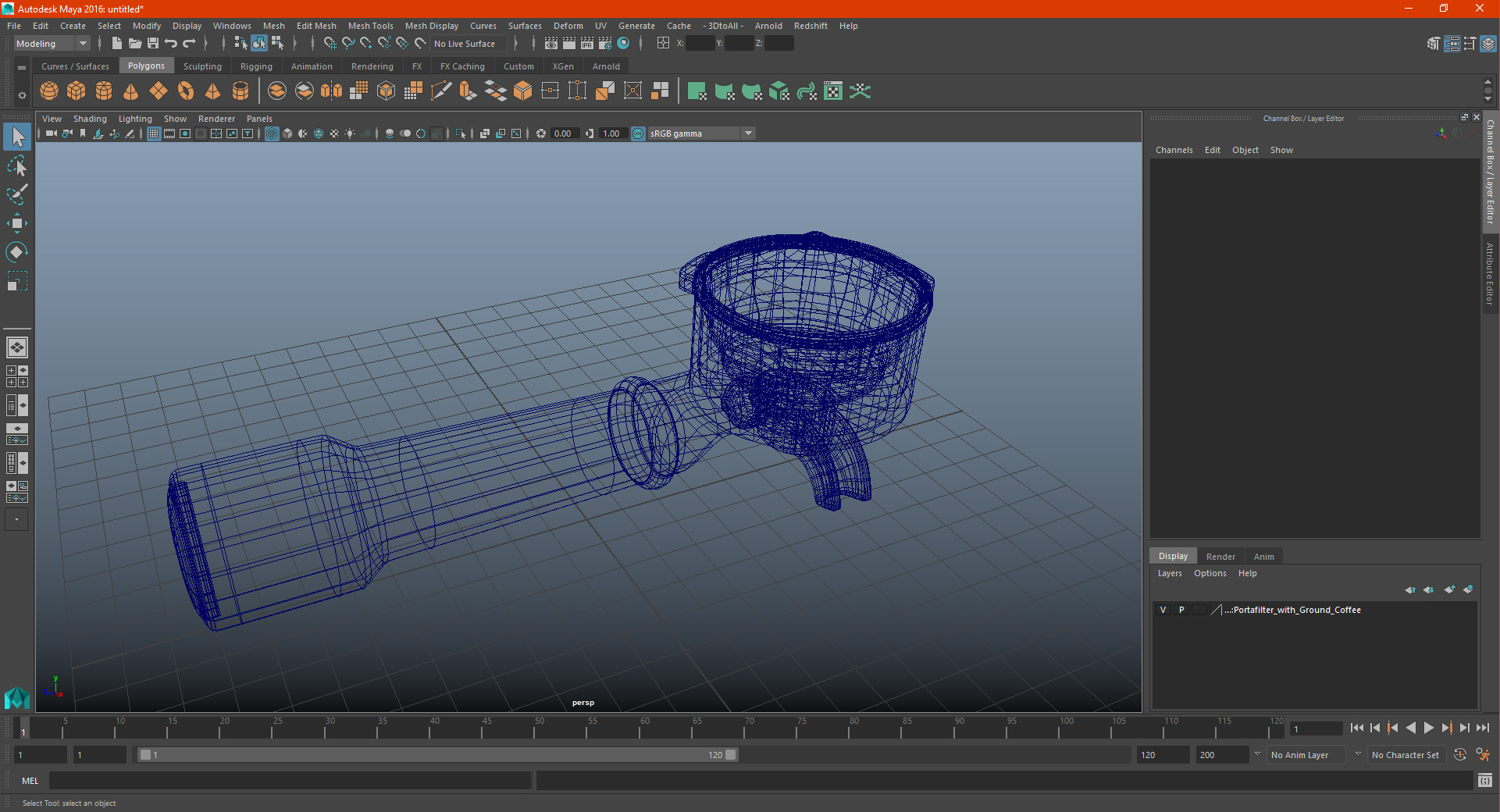Toggle wireframe display in panel toolbar
Screen dimensions: 1500x812
tap(272, 134)
